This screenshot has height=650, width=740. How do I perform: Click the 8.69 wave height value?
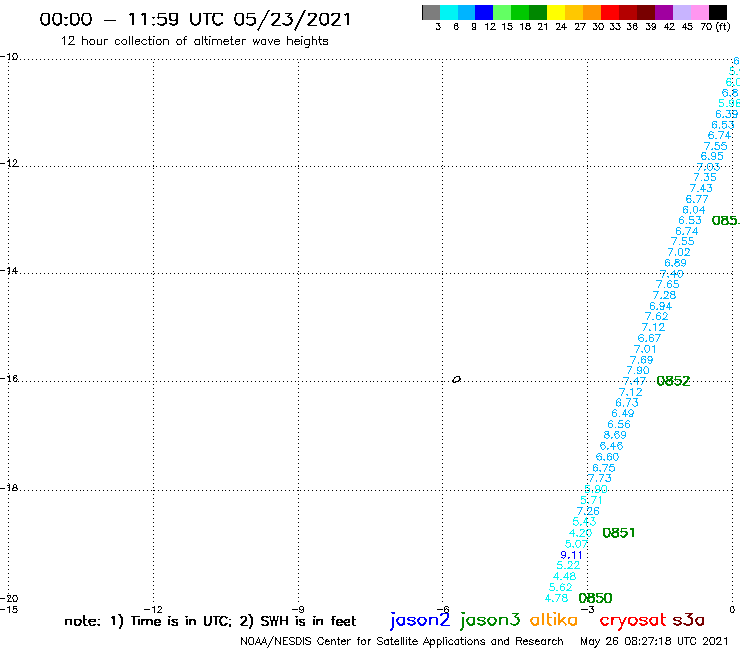pos(615,435)
